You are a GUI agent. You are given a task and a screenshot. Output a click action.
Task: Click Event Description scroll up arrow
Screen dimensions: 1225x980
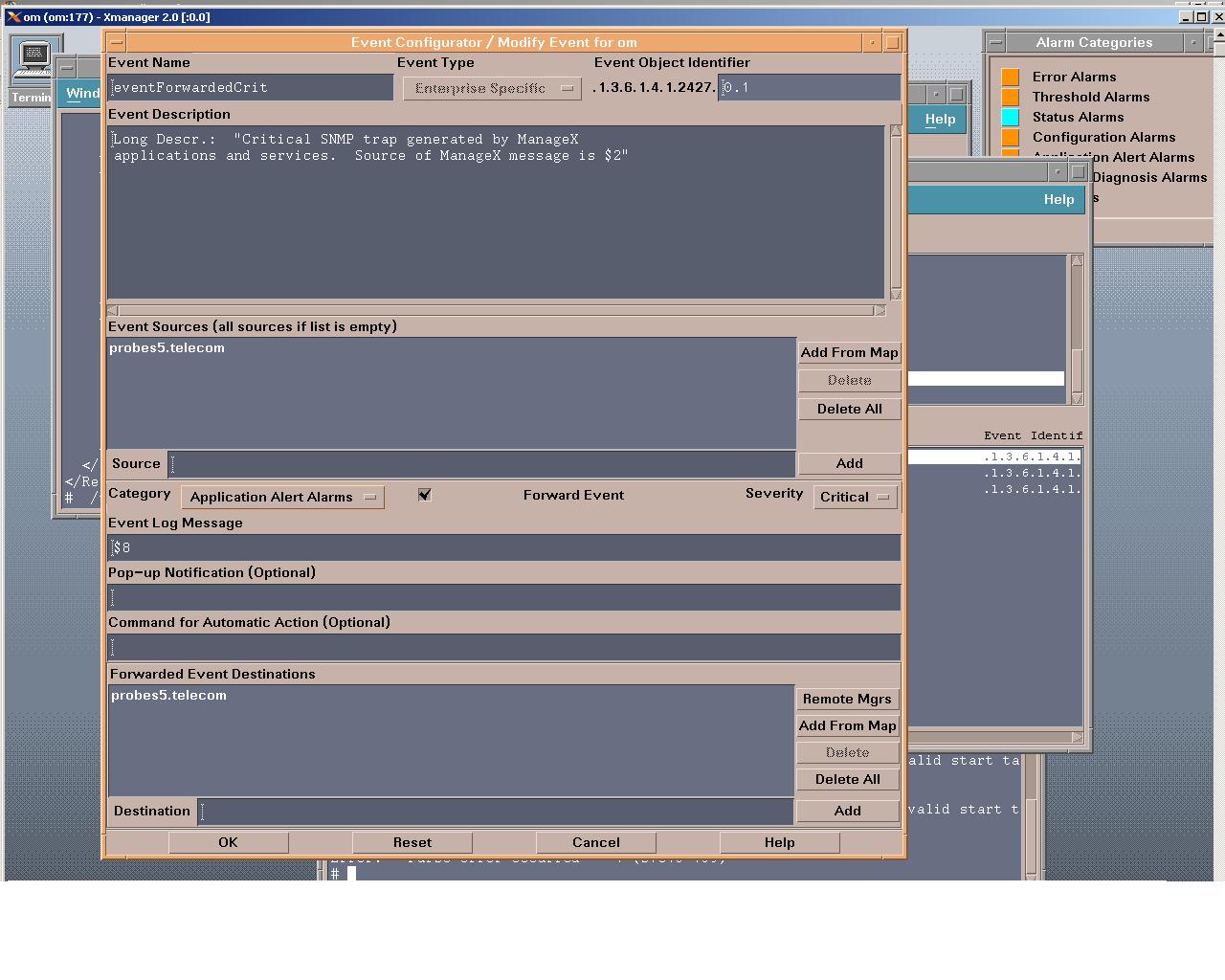[896, 130]
